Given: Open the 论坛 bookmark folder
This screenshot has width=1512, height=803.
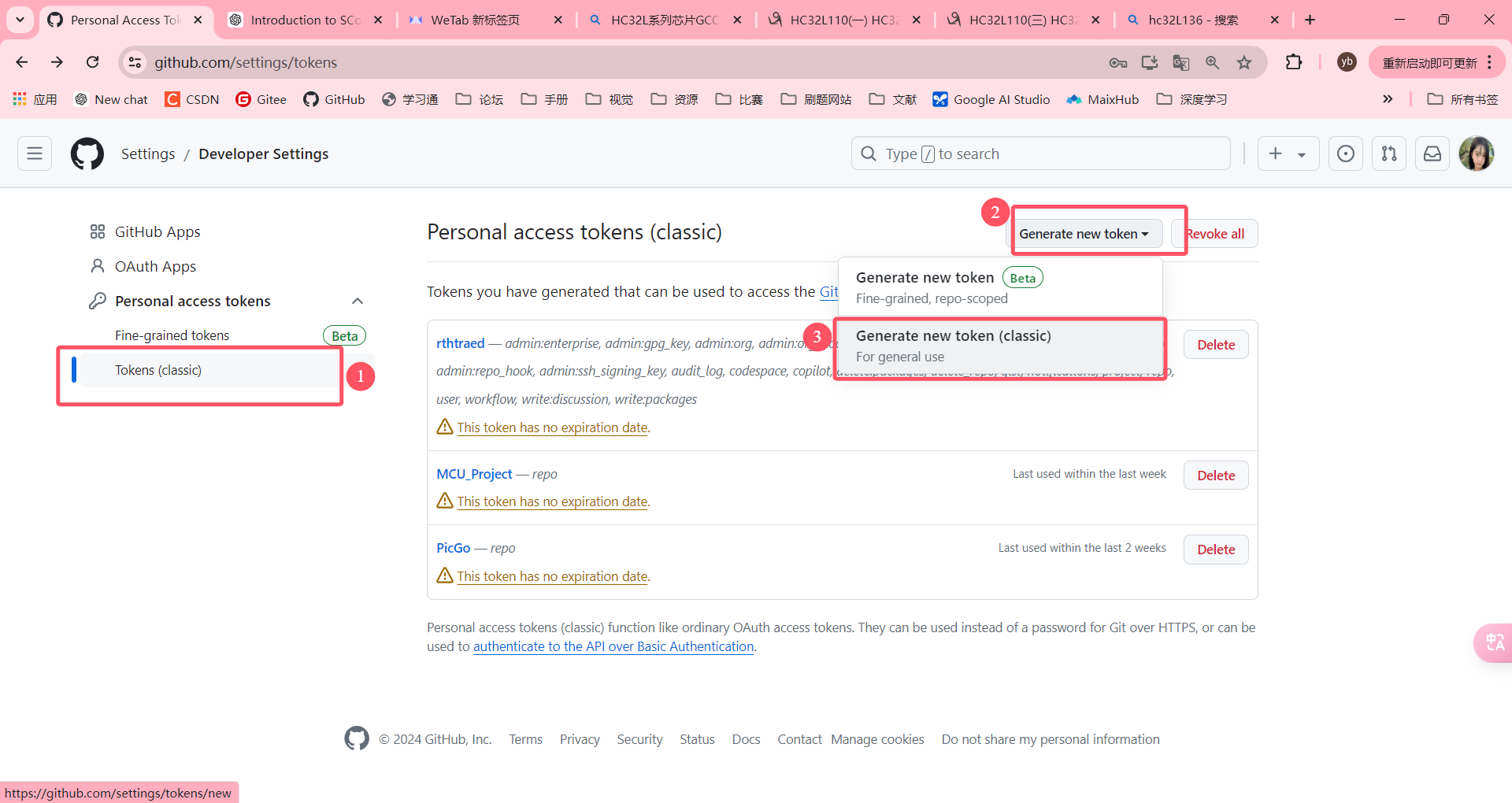Looking at the screenshot, I should (480, 99).
